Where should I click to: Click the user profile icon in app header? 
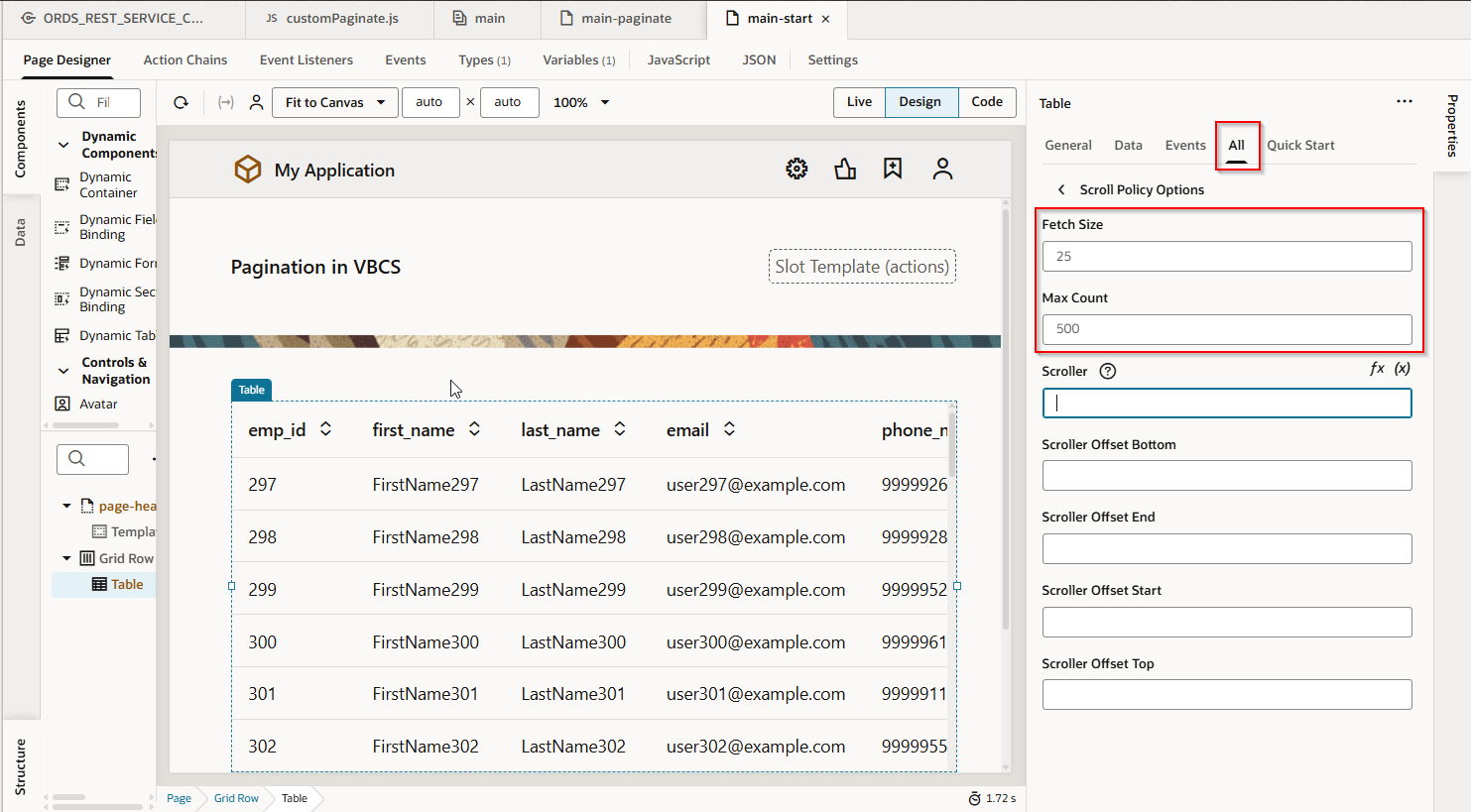(x=942, y=170)
